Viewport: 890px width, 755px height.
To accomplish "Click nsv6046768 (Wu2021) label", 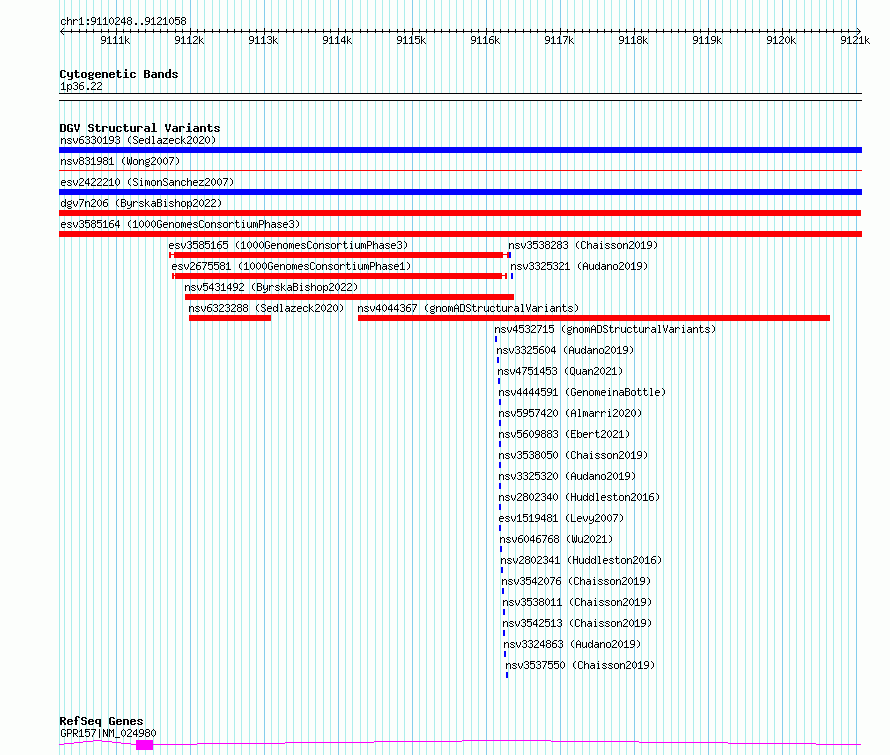I will [x=556, y=539].
